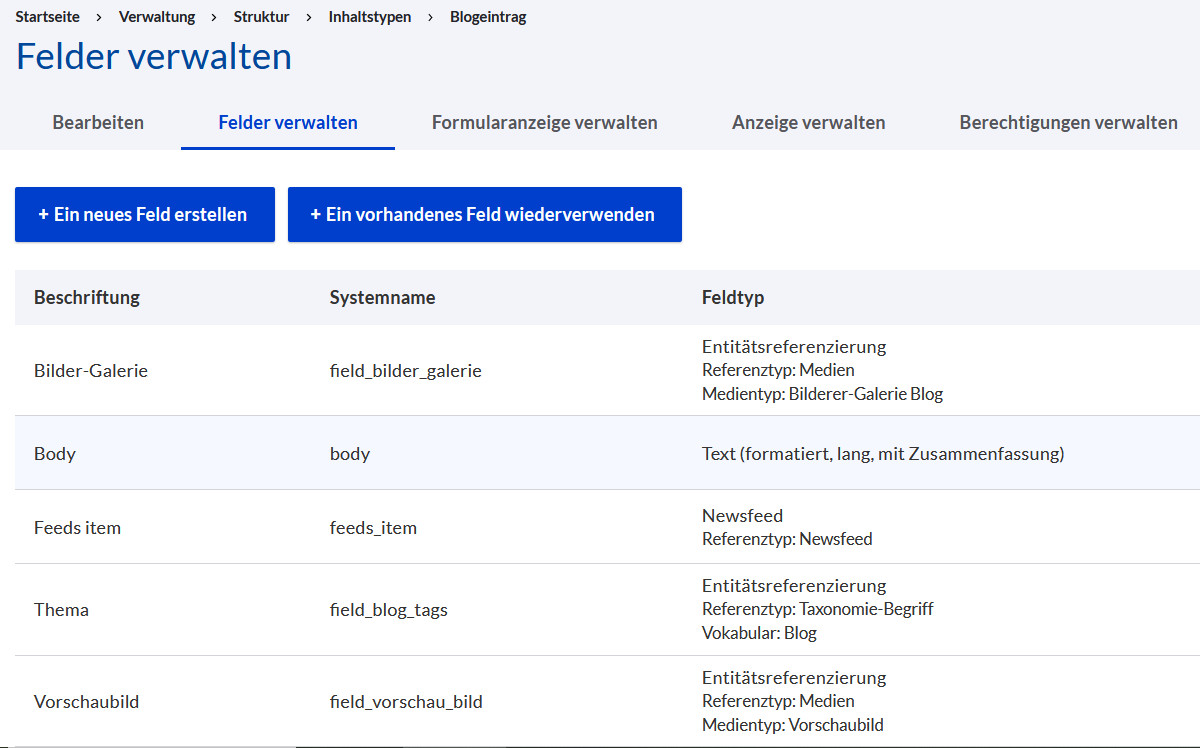Select the Body field row
Image resolution: width=1200 pixels, height=748 pixels.
point(55,452)
